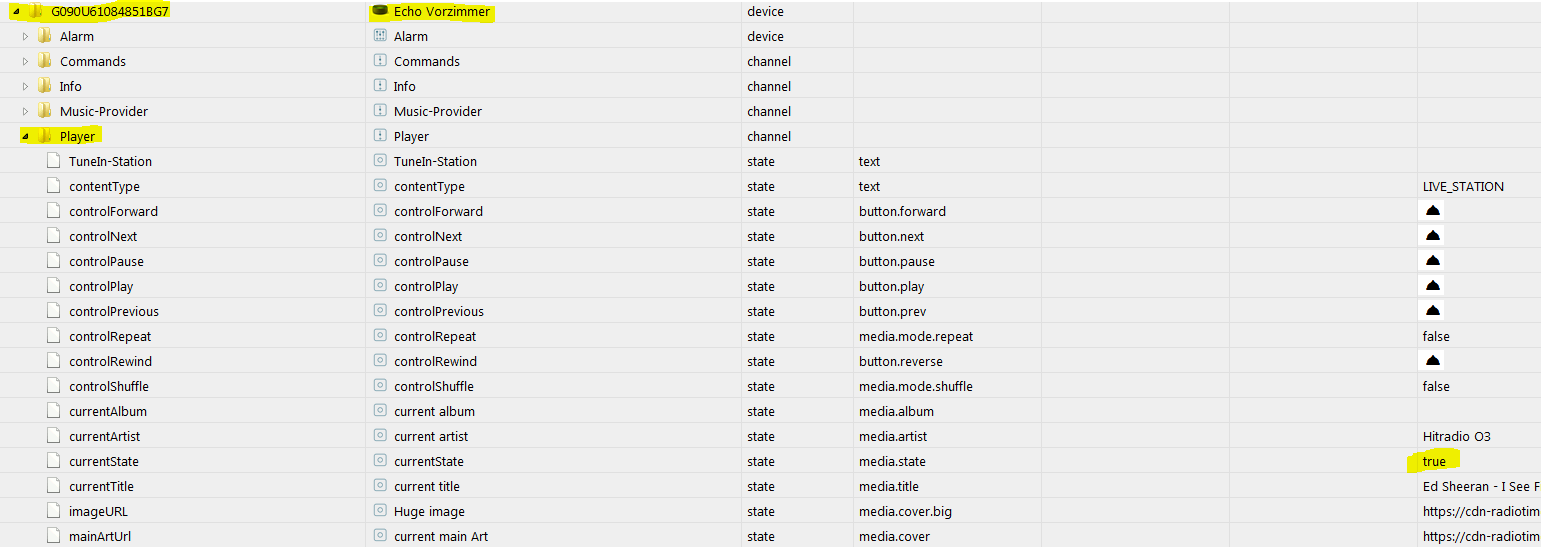Expand the Alarm tree node
The image size is (1541, 547).
point(26,37)
